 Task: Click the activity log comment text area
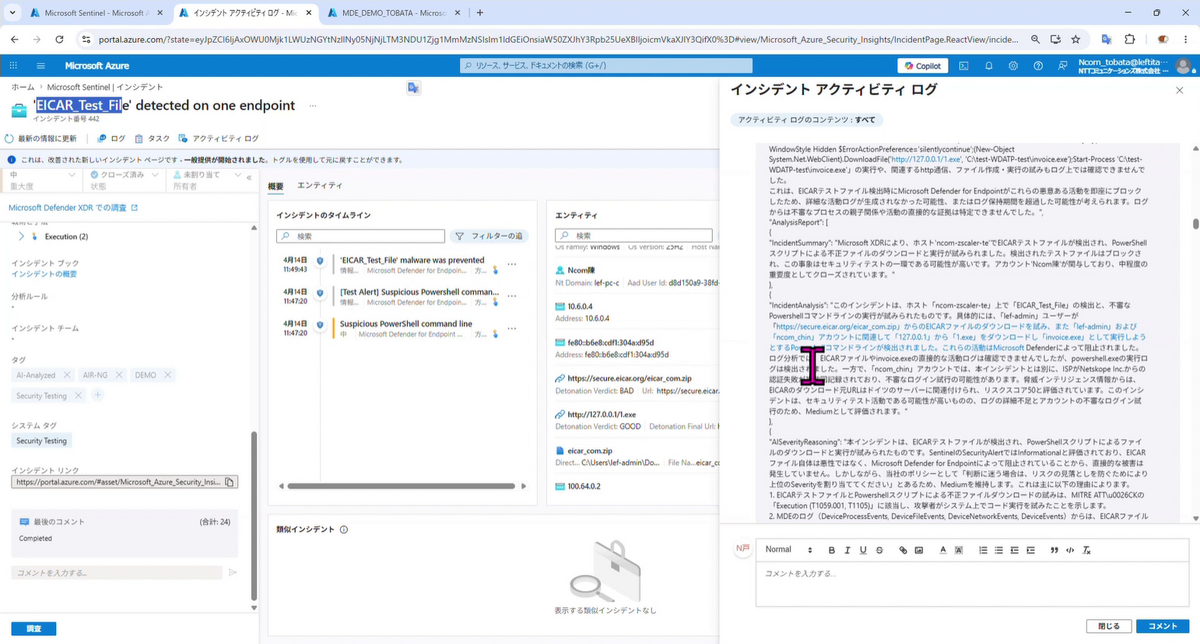coord(973,584)
